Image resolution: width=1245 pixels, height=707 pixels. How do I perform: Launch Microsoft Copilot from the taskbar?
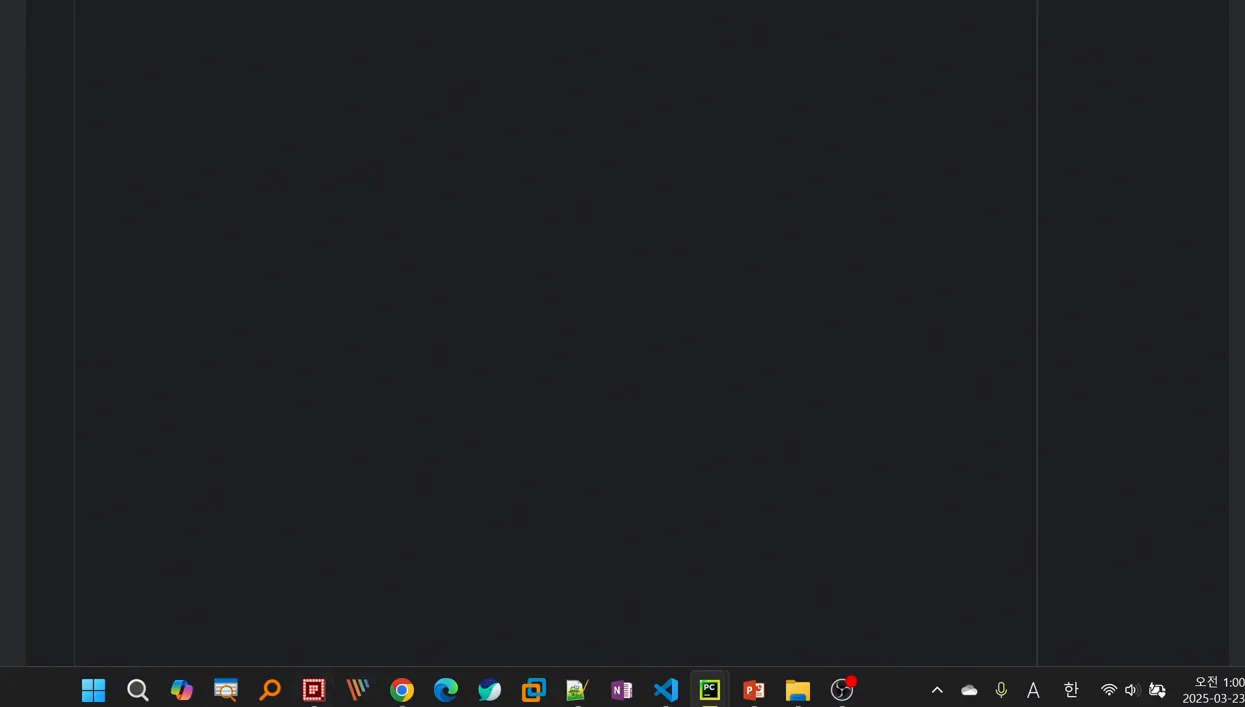point(182,690)
